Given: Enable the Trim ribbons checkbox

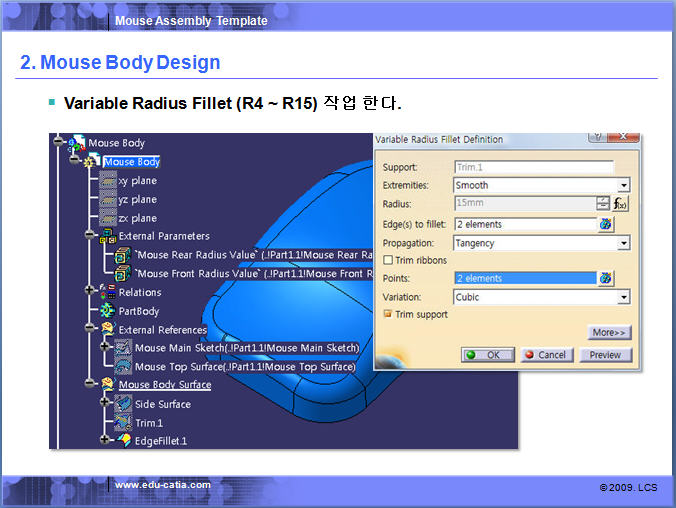Looking at the screenshot, I should 388,260.
